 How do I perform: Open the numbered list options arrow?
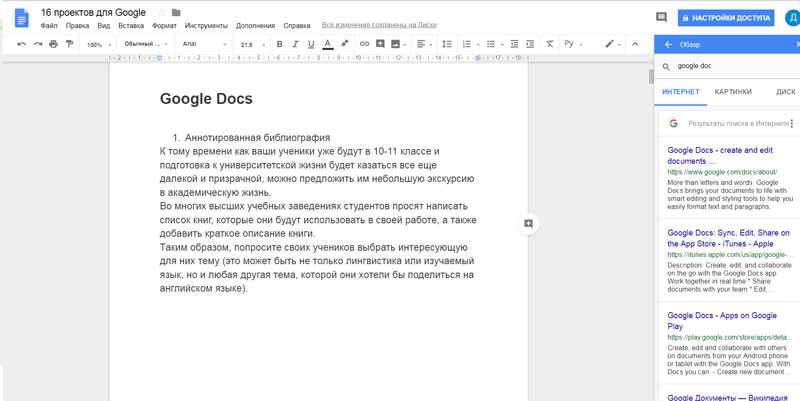click(478, 45)
